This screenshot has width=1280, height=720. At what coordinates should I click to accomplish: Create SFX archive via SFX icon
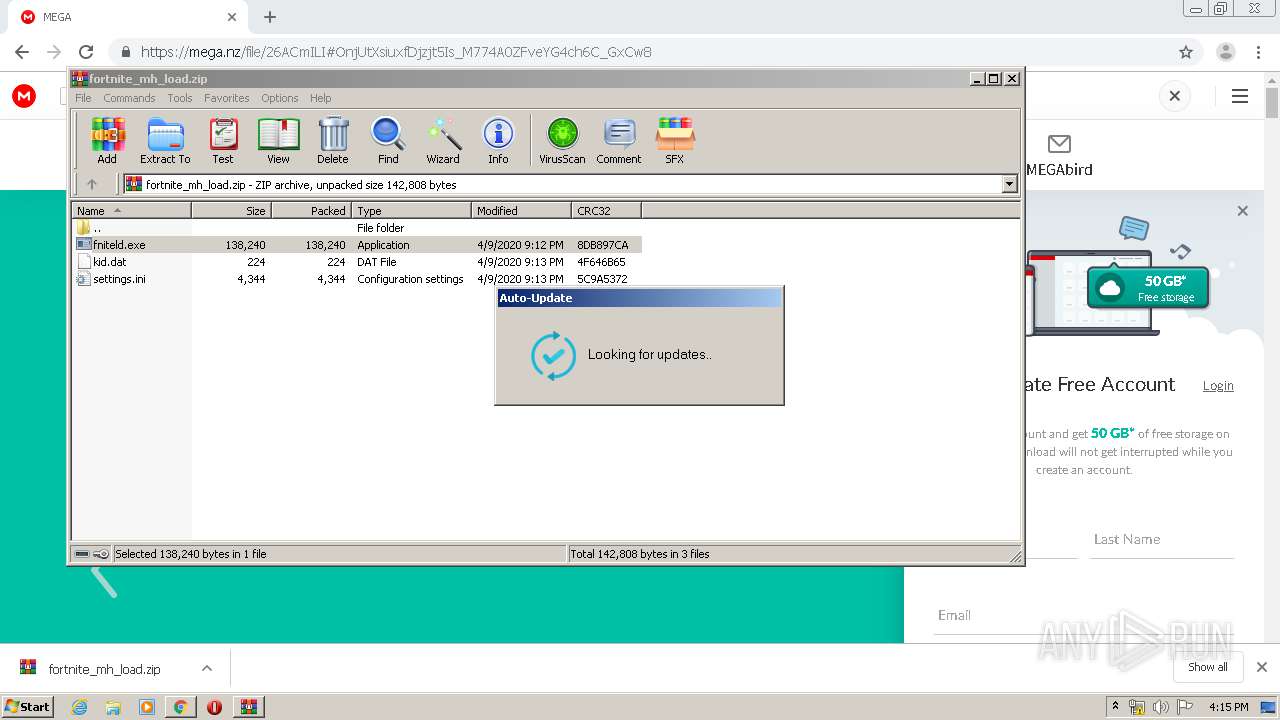(x=675, y=140)
